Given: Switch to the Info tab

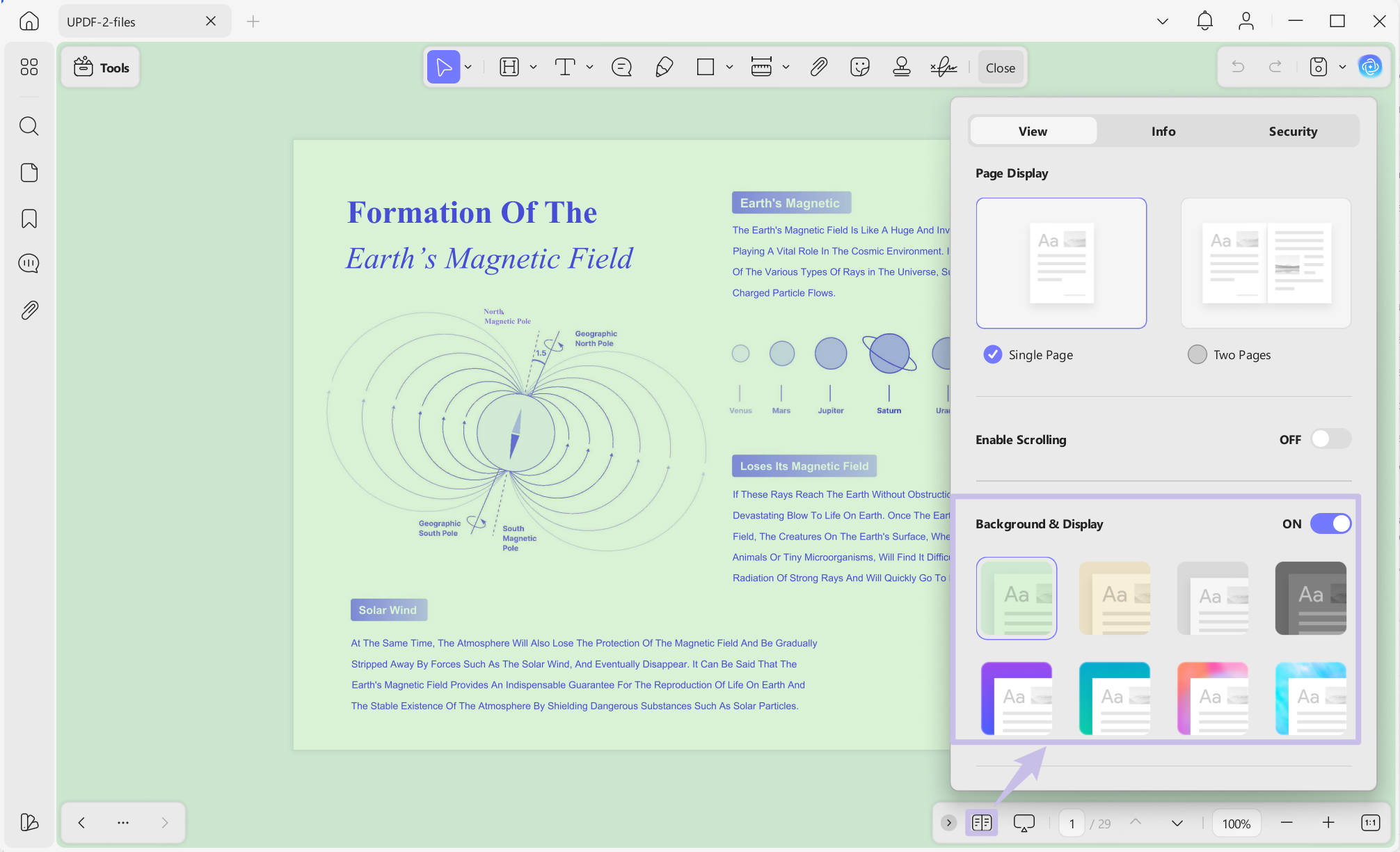Looking at the screenshot, I should pos(1163,131).
